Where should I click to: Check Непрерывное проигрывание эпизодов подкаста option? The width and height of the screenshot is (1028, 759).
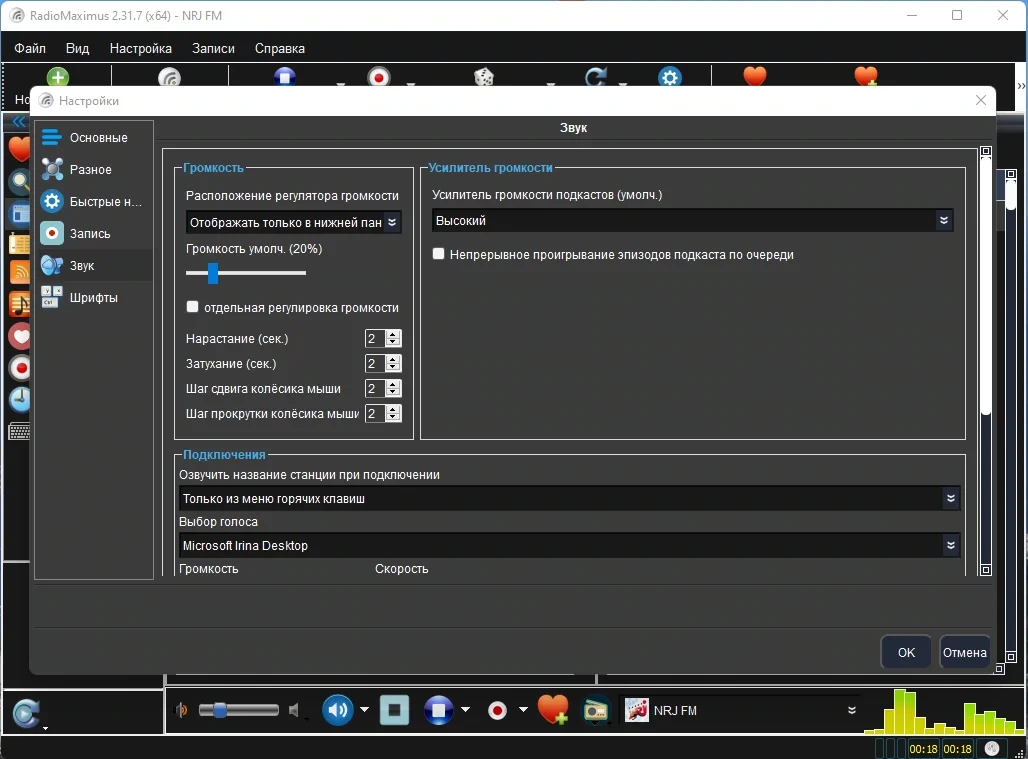coord(439,254)
